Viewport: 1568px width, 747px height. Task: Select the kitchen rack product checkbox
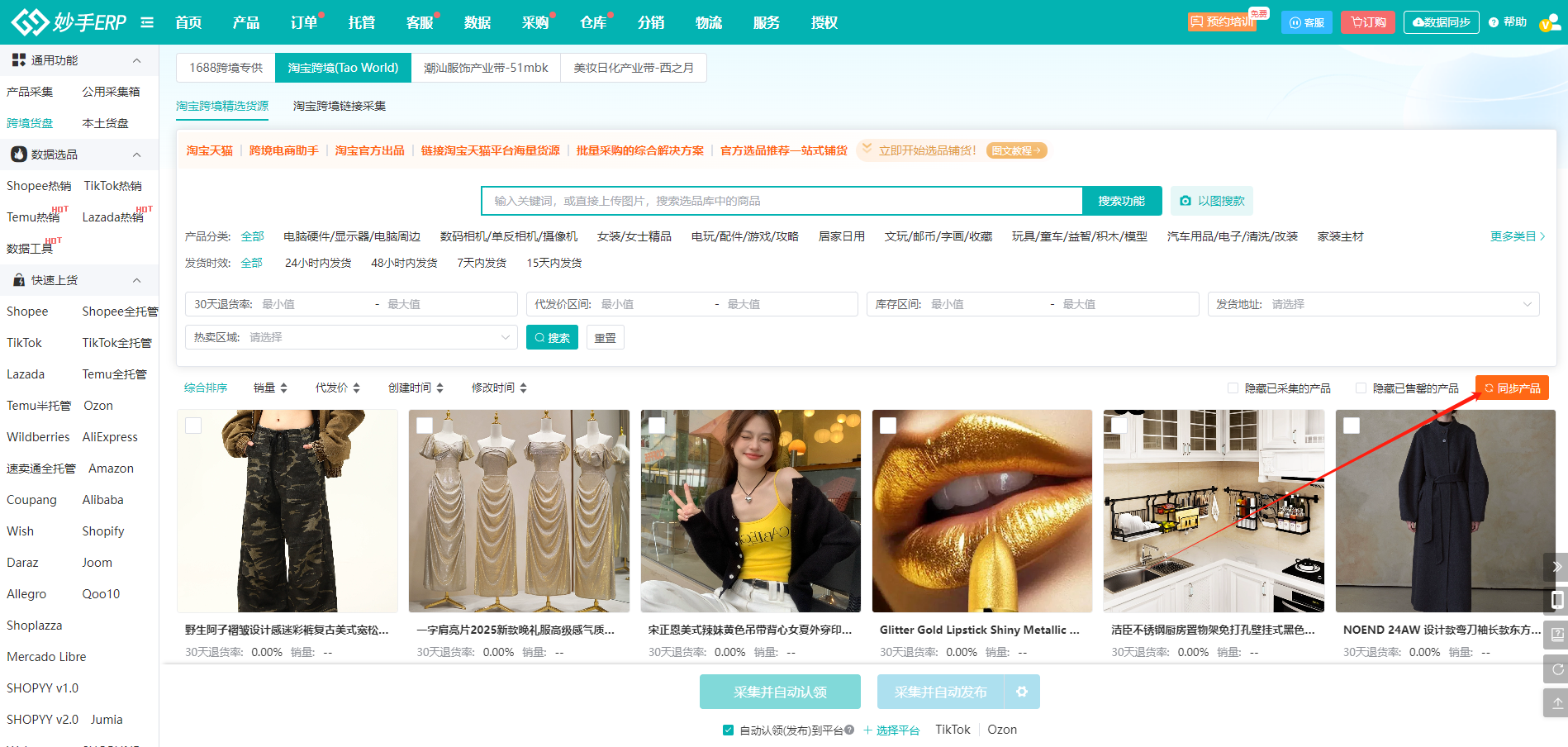click(1119, 426)
